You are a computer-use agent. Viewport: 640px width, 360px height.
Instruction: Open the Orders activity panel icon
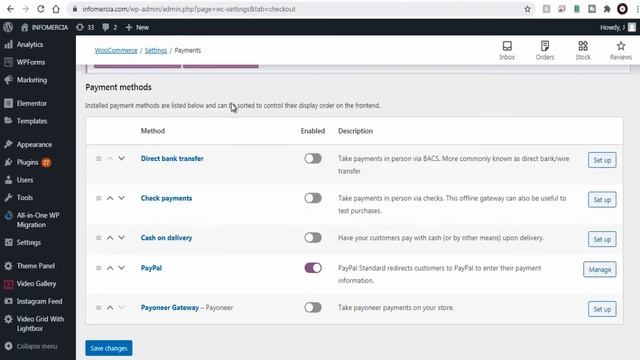click(x=545, y=50)
